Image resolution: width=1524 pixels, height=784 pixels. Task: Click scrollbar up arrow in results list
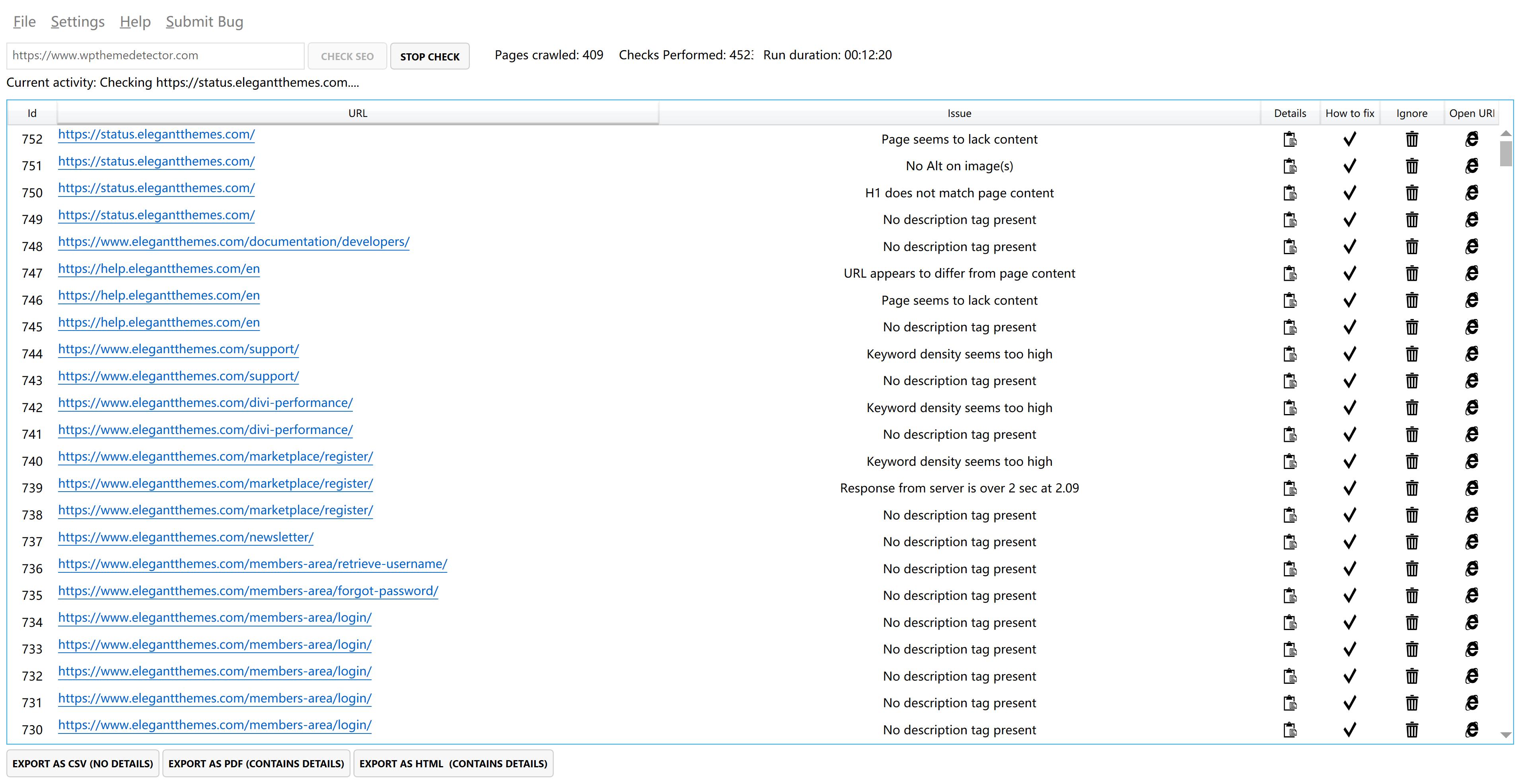point(1506,133)
